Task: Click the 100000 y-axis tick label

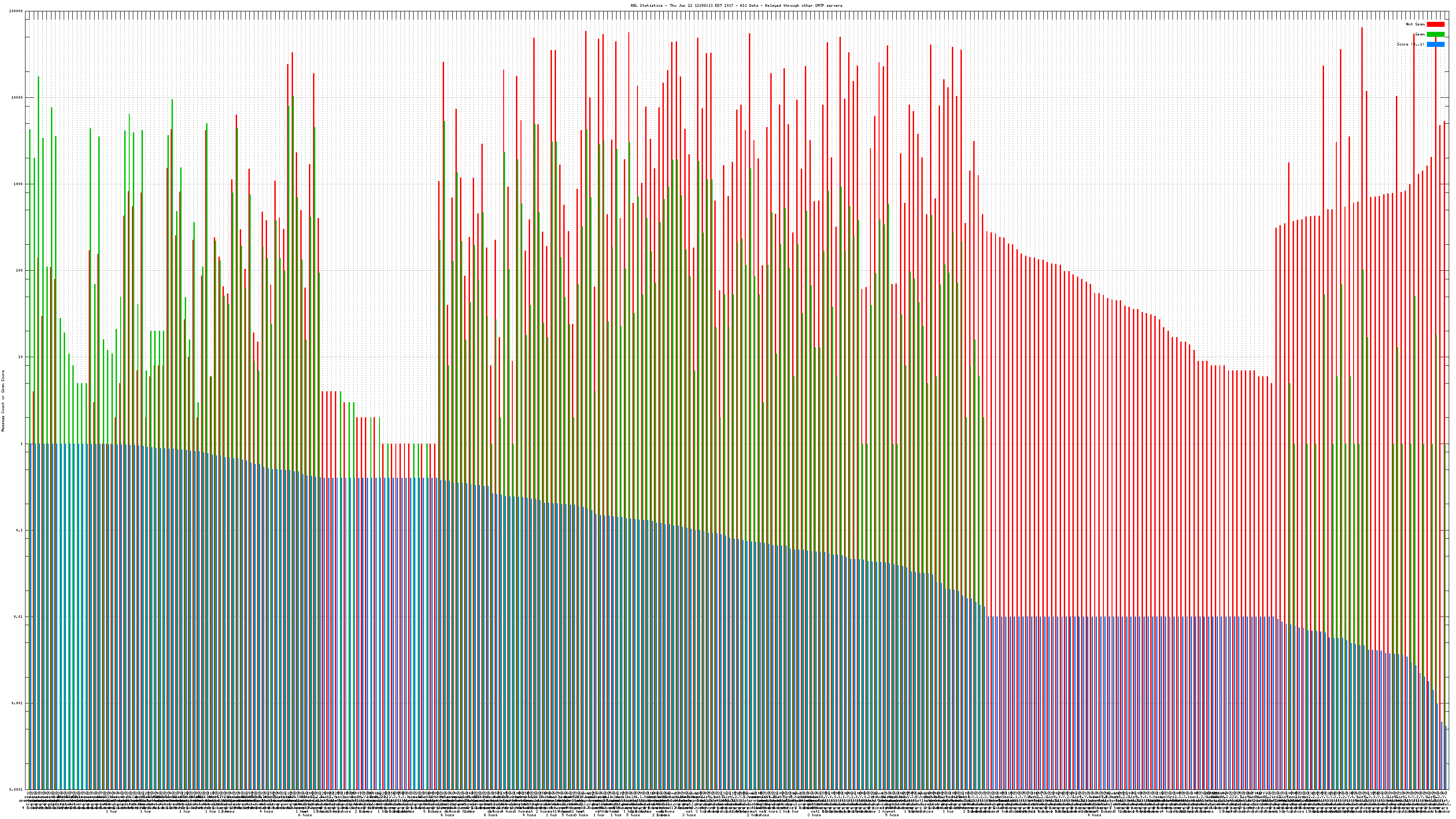Action: point(16,11)
